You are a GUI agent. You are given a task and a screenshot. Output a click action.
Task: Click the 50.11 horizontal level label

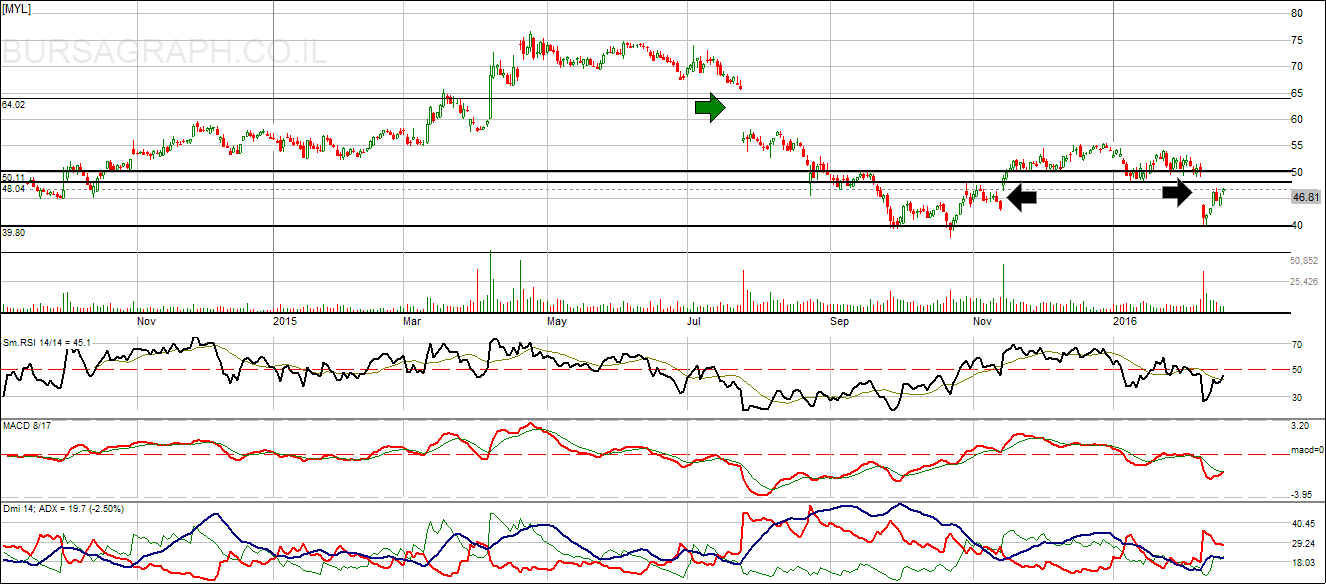tap(14, 178)
